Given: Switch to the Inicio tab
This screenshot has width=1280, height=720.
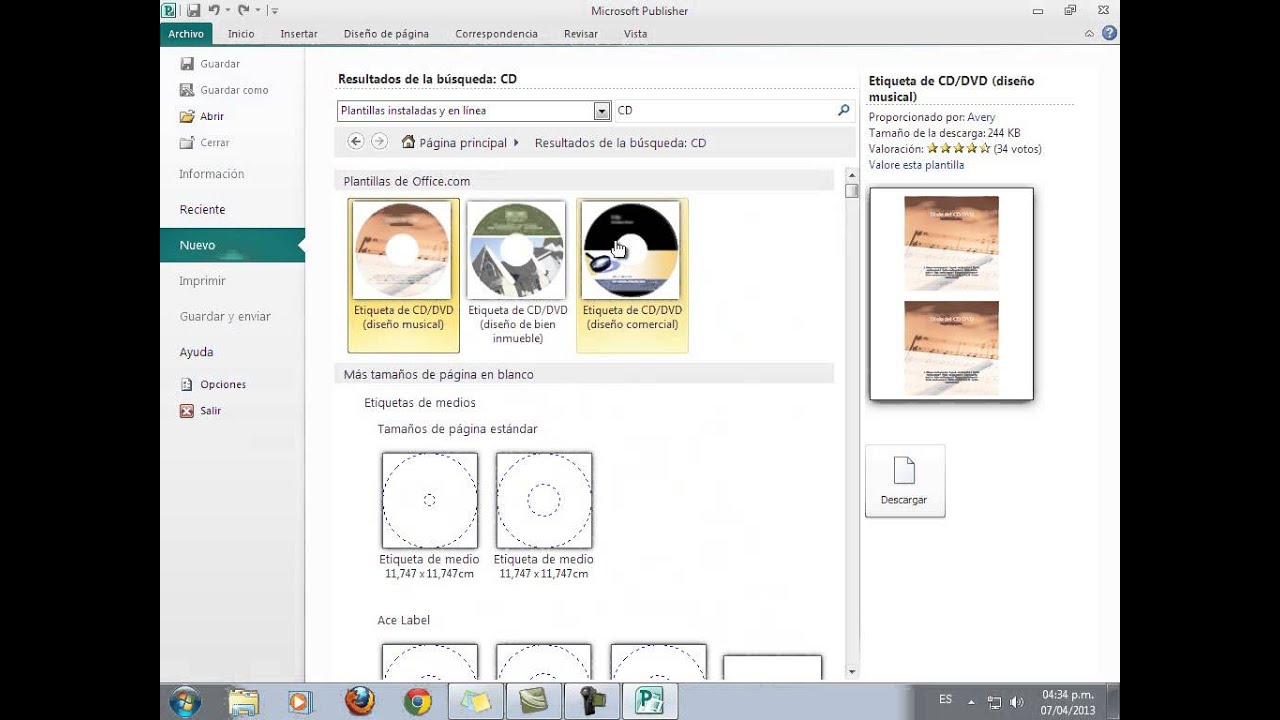Looking at the screenshot, I should [x=241, y=33].
